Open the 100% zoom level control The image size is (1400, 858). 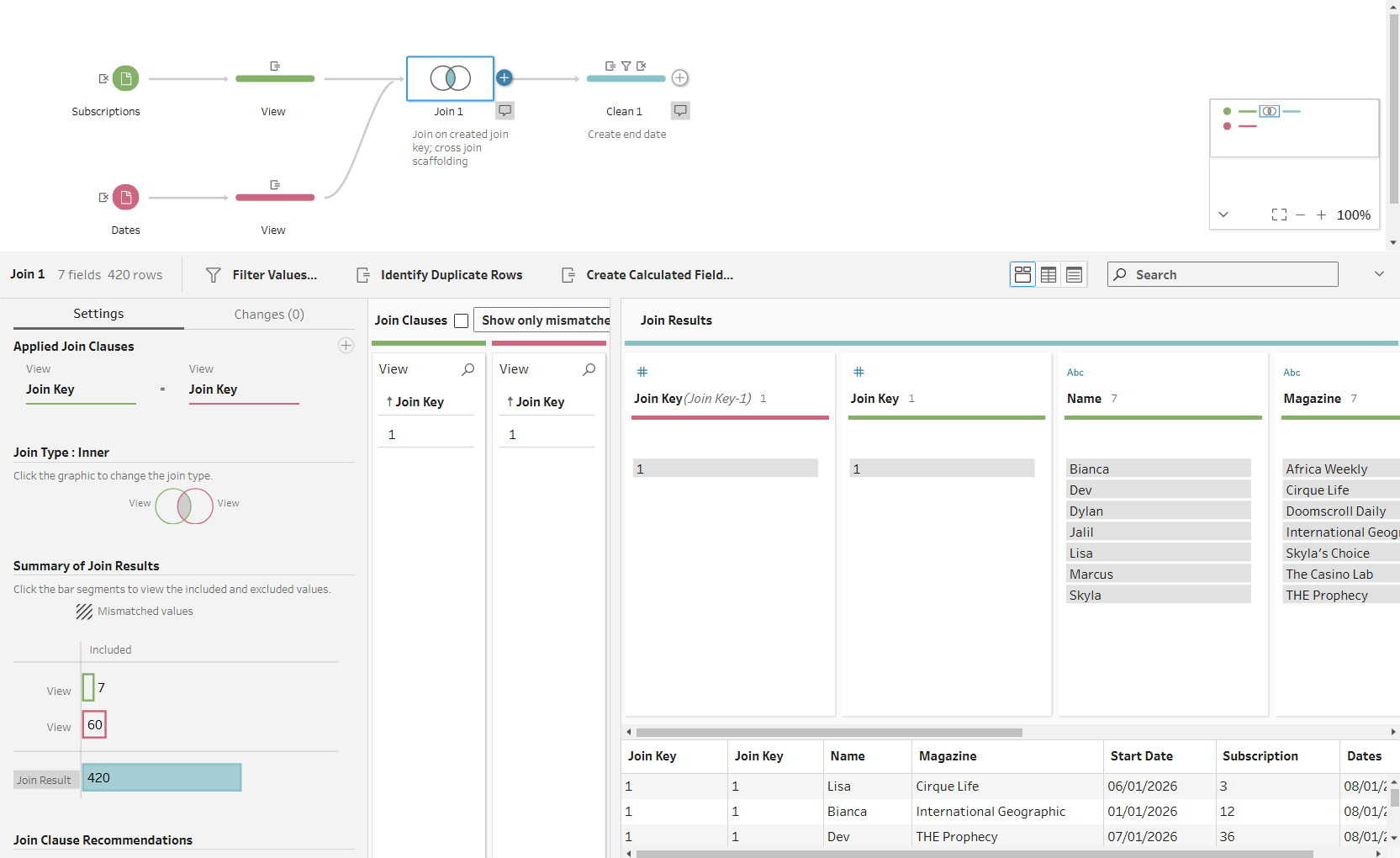click(x=1354, y=215)
